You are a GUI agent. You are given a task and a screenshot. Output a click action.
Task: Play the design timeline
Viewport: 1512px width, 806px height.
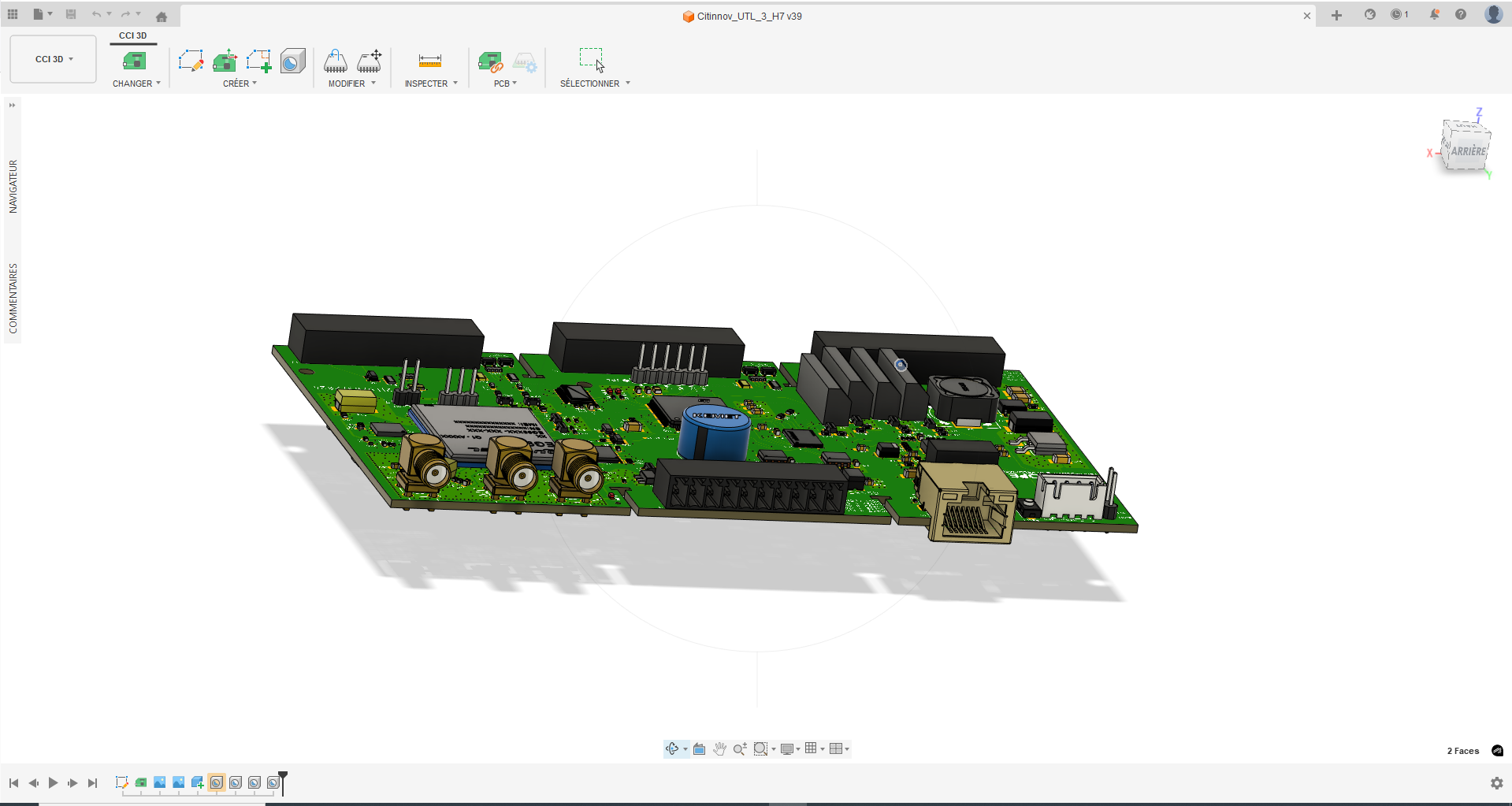(53, 783)
